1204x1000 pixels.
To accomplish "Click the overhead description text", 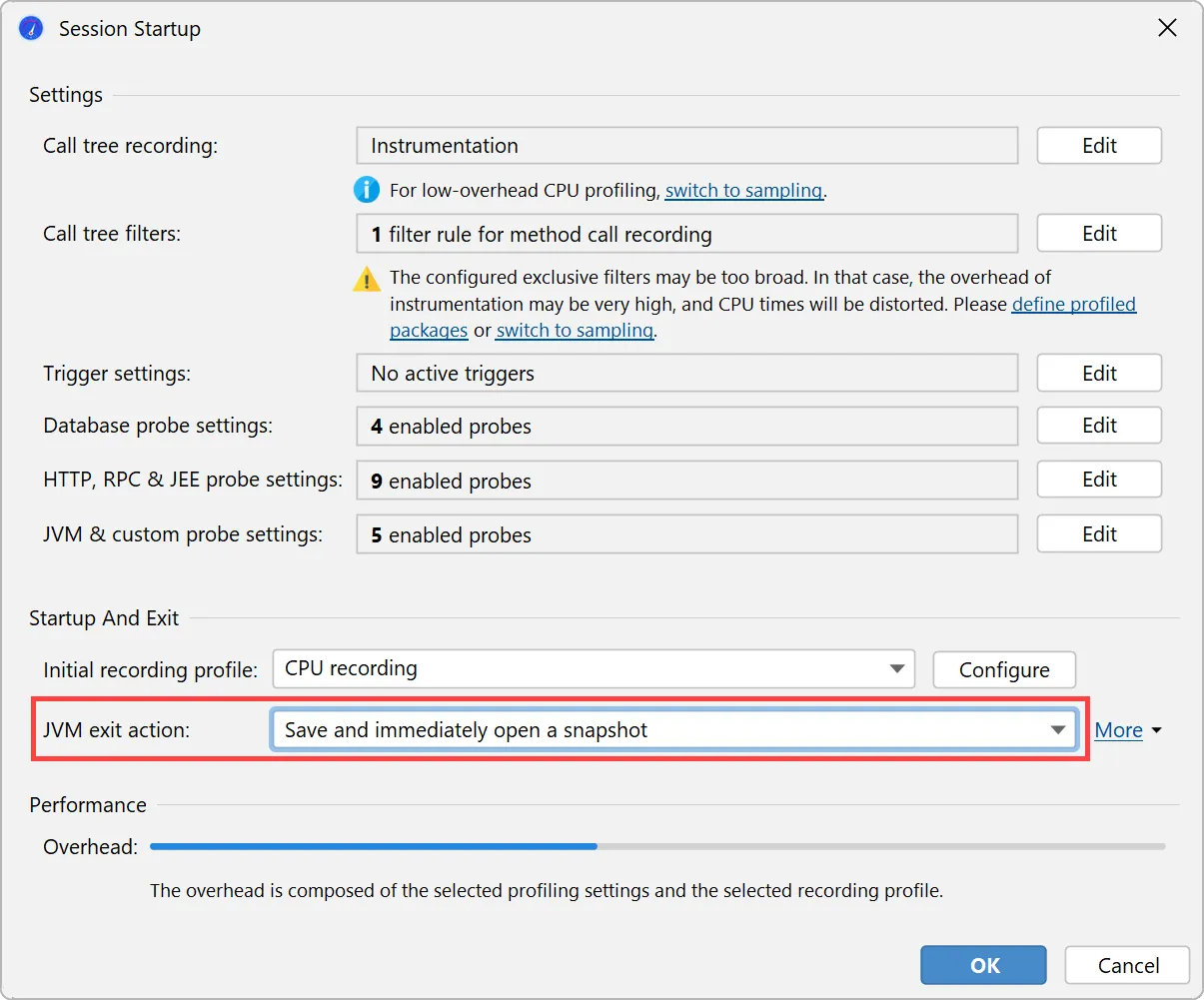I will tap(547, 890).
